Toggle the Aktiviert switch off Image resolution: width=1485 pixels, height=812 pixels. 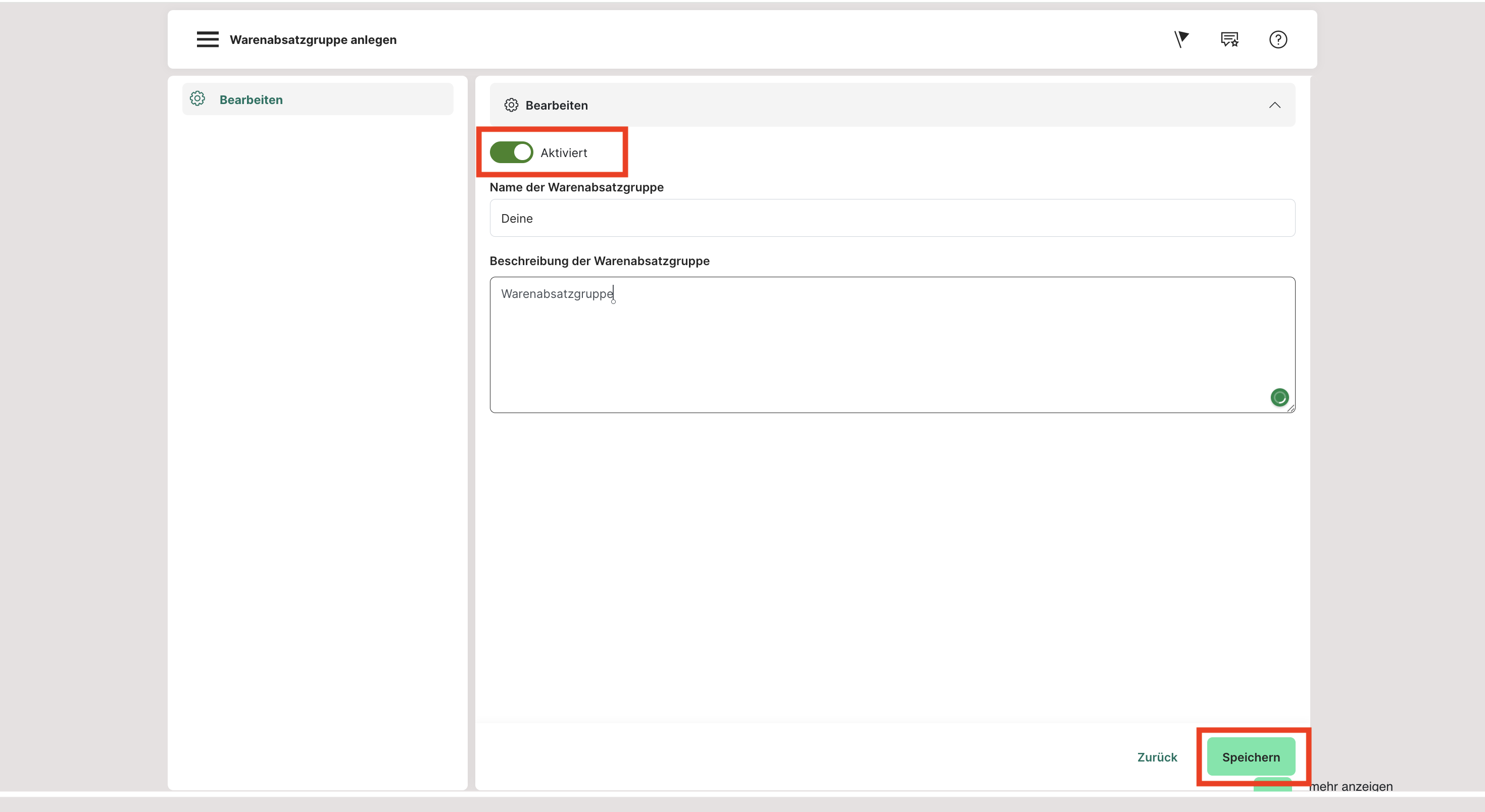click(511, 152)
